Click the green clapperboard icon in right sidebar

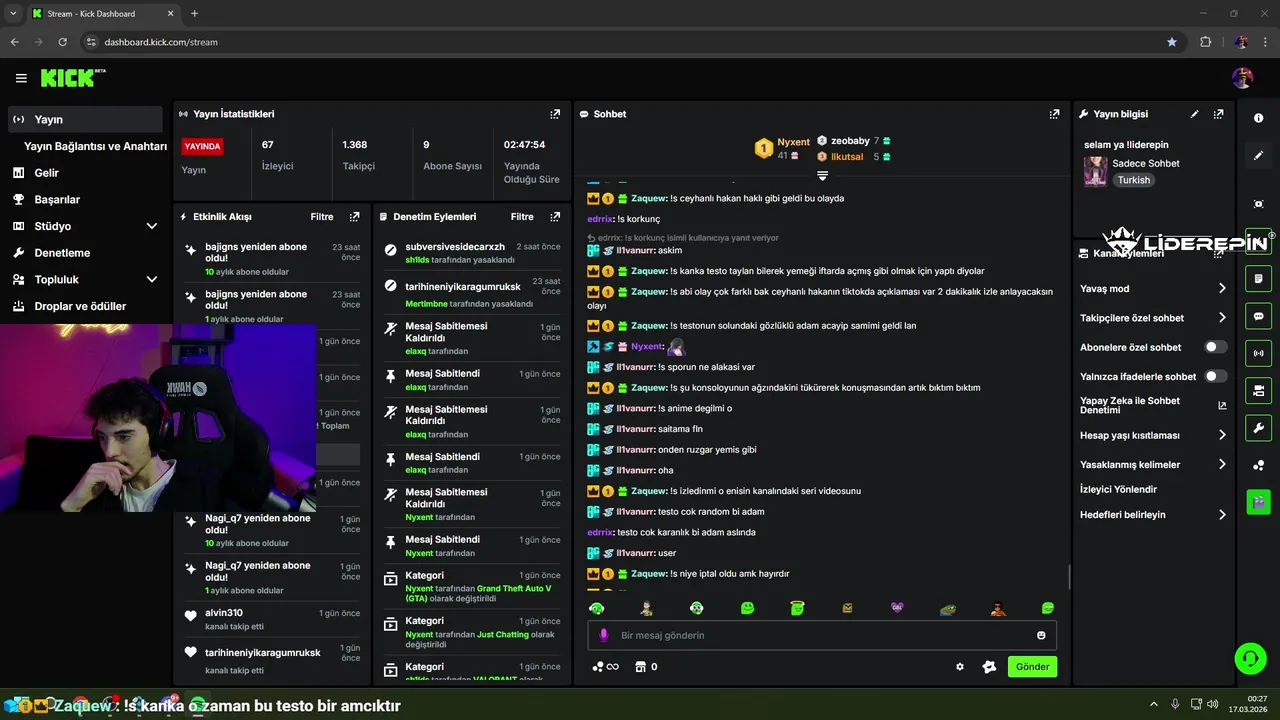(1258, 502)
